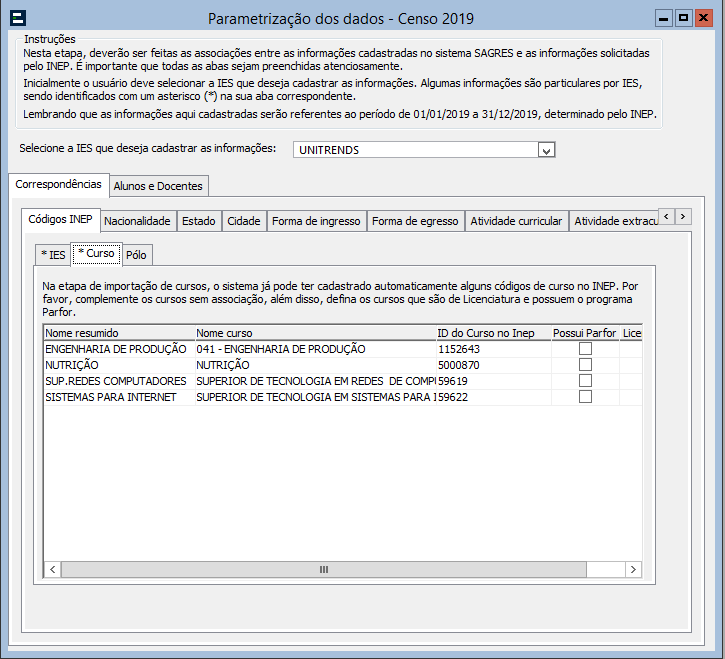Toggle Possui Parfor for SISTEMAS PARA INTERNET

point(585,397)
